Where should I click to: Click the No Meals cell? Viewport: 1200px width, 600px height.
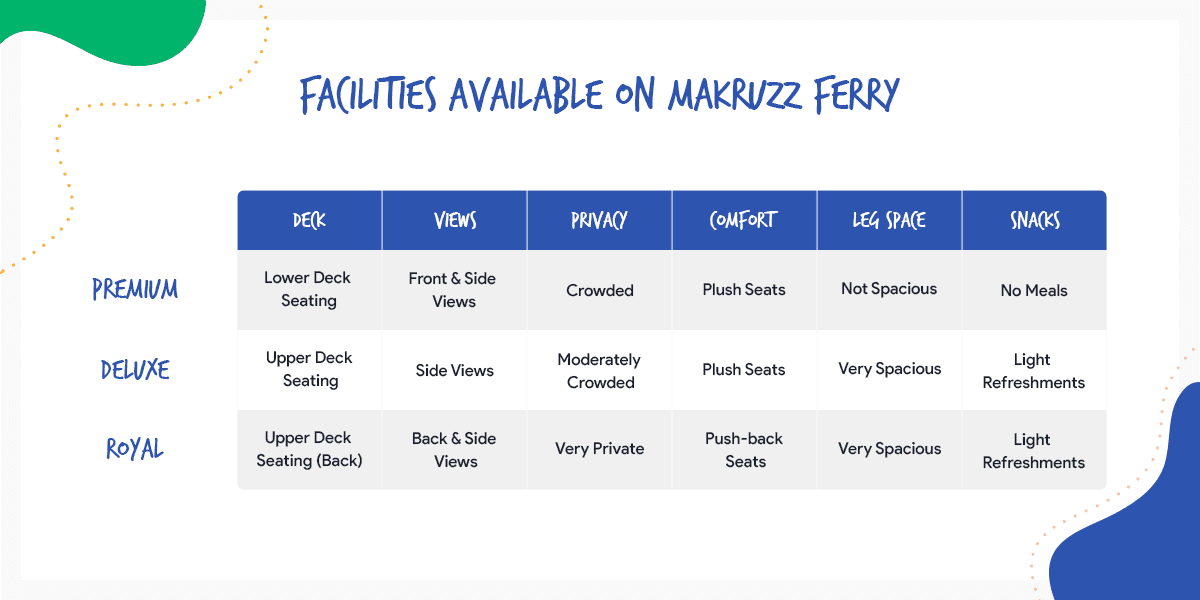[1034, 290]
